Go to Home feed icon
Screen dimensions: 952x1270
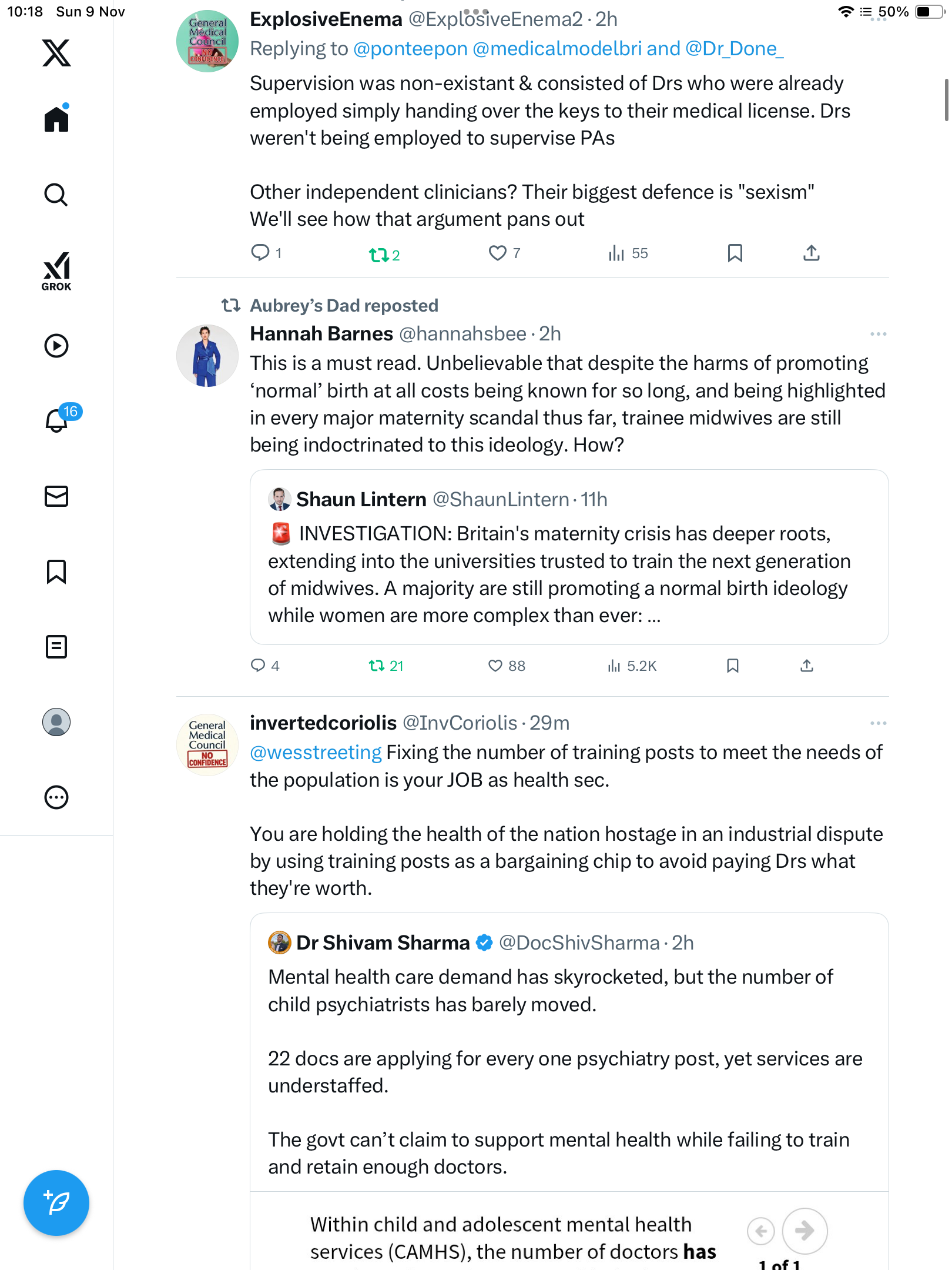tap(56, 119)
